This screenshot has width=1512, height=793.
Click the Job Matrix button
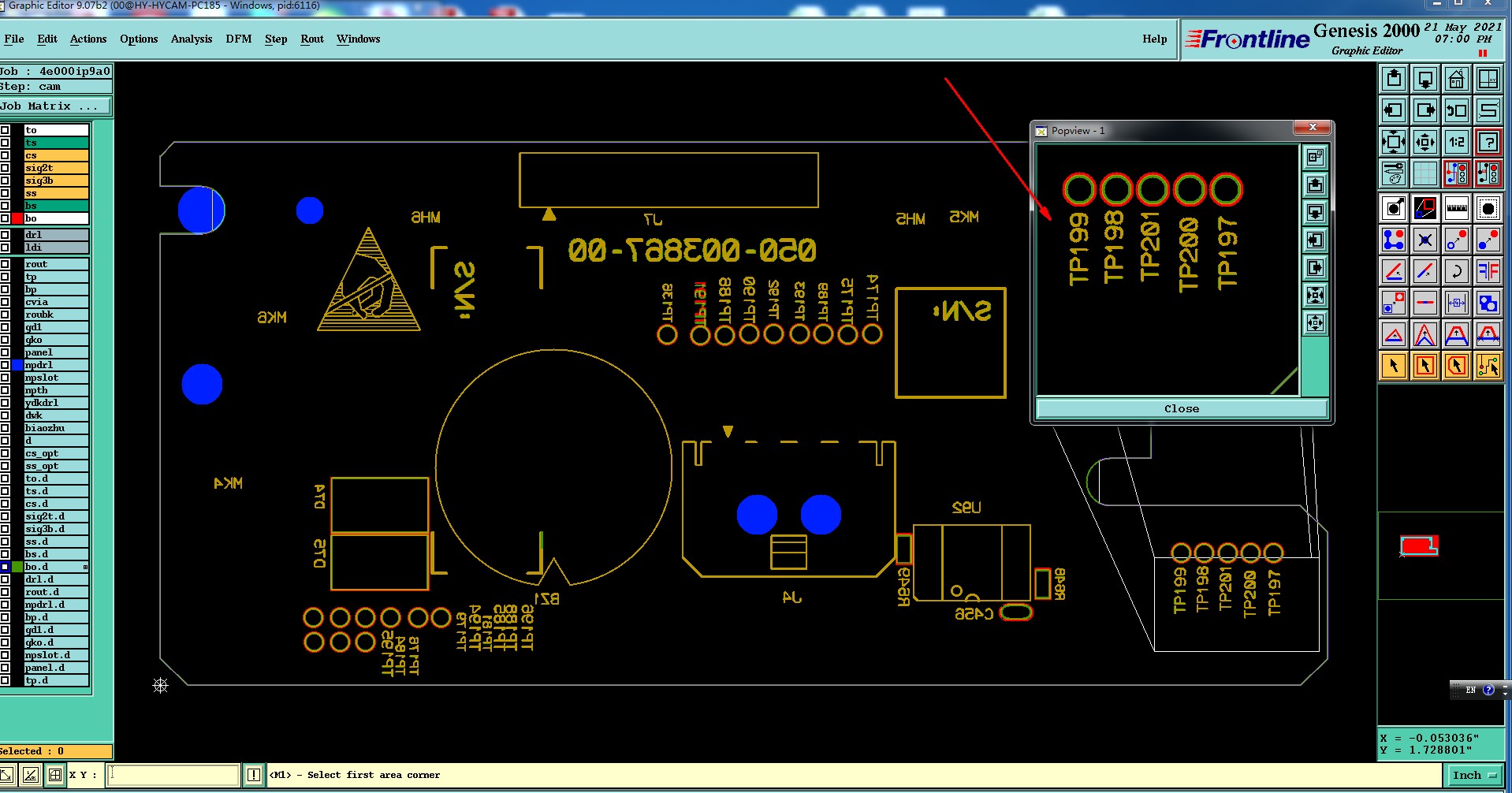point(55,106)
